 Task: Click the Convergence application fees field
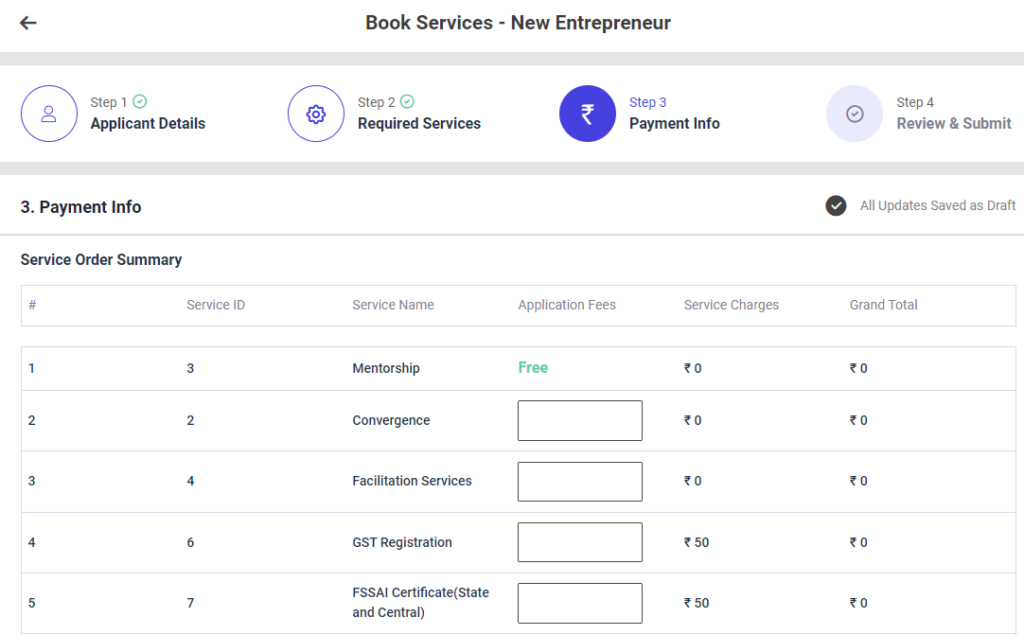pyautogui.click(x=580, y=421)
